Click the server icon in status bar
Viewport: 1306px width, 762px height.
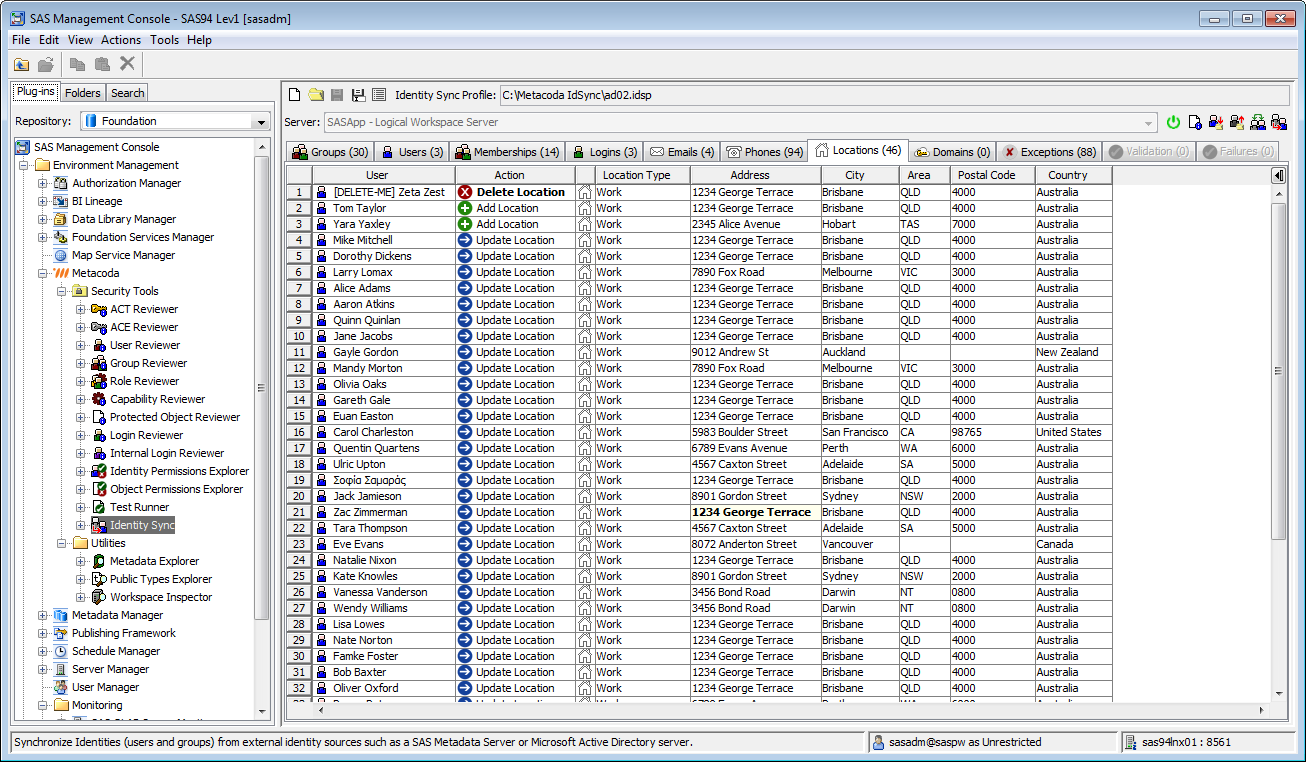pos(1130,742)
